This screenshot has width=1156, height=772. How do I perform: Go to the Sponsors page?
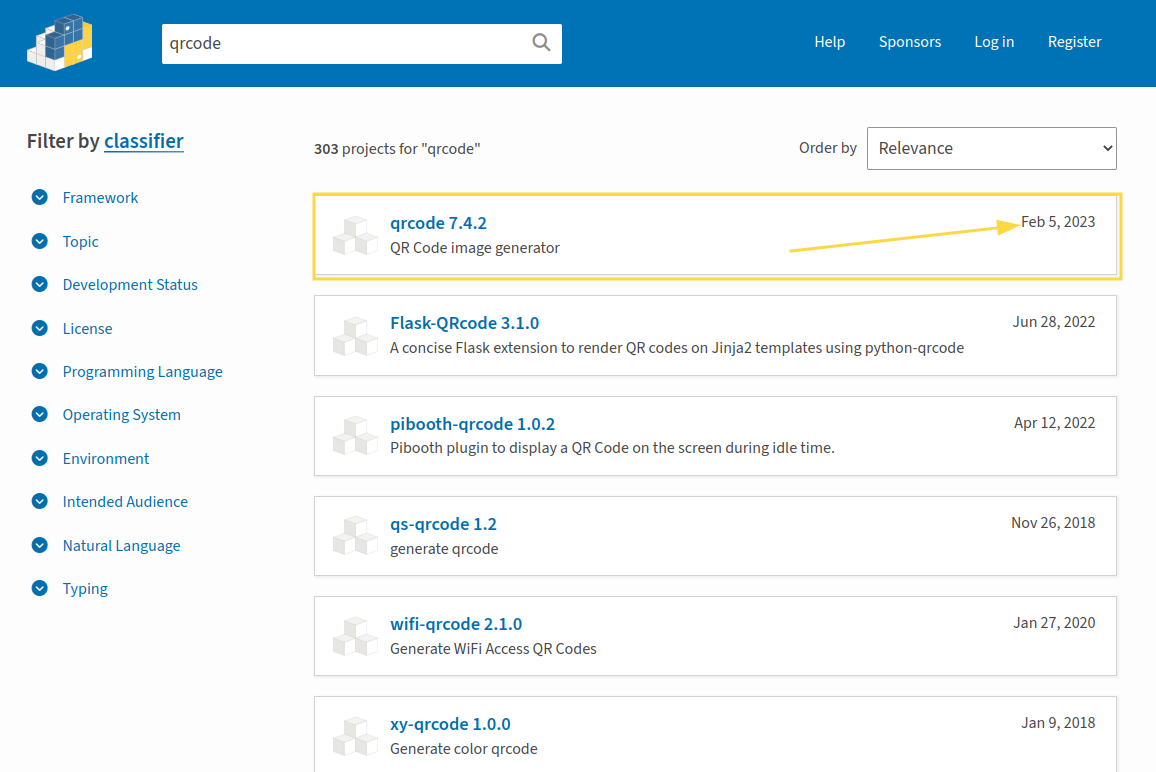(909, 42)
